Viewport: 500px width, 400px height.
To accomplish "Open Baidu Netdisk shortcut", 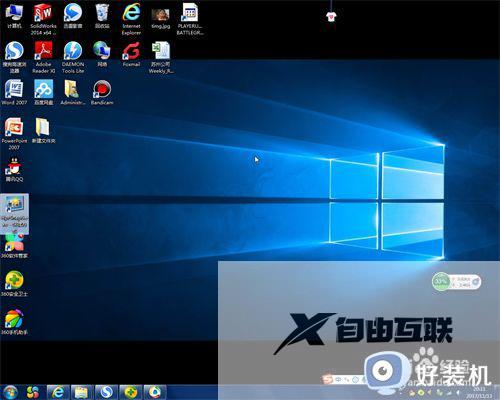I will 43,93.
